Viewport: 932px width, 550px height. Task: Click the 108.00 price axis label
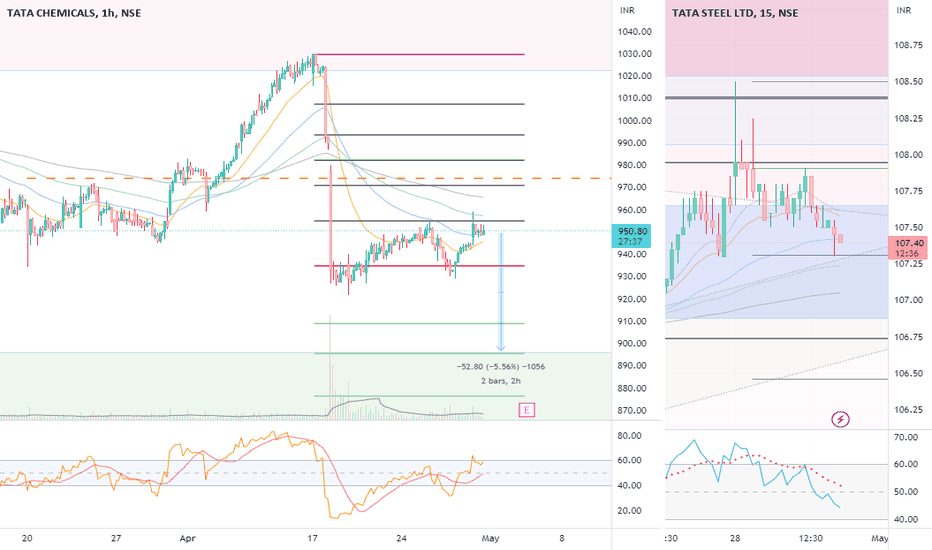pyautogui.click(x=908, y=155)
